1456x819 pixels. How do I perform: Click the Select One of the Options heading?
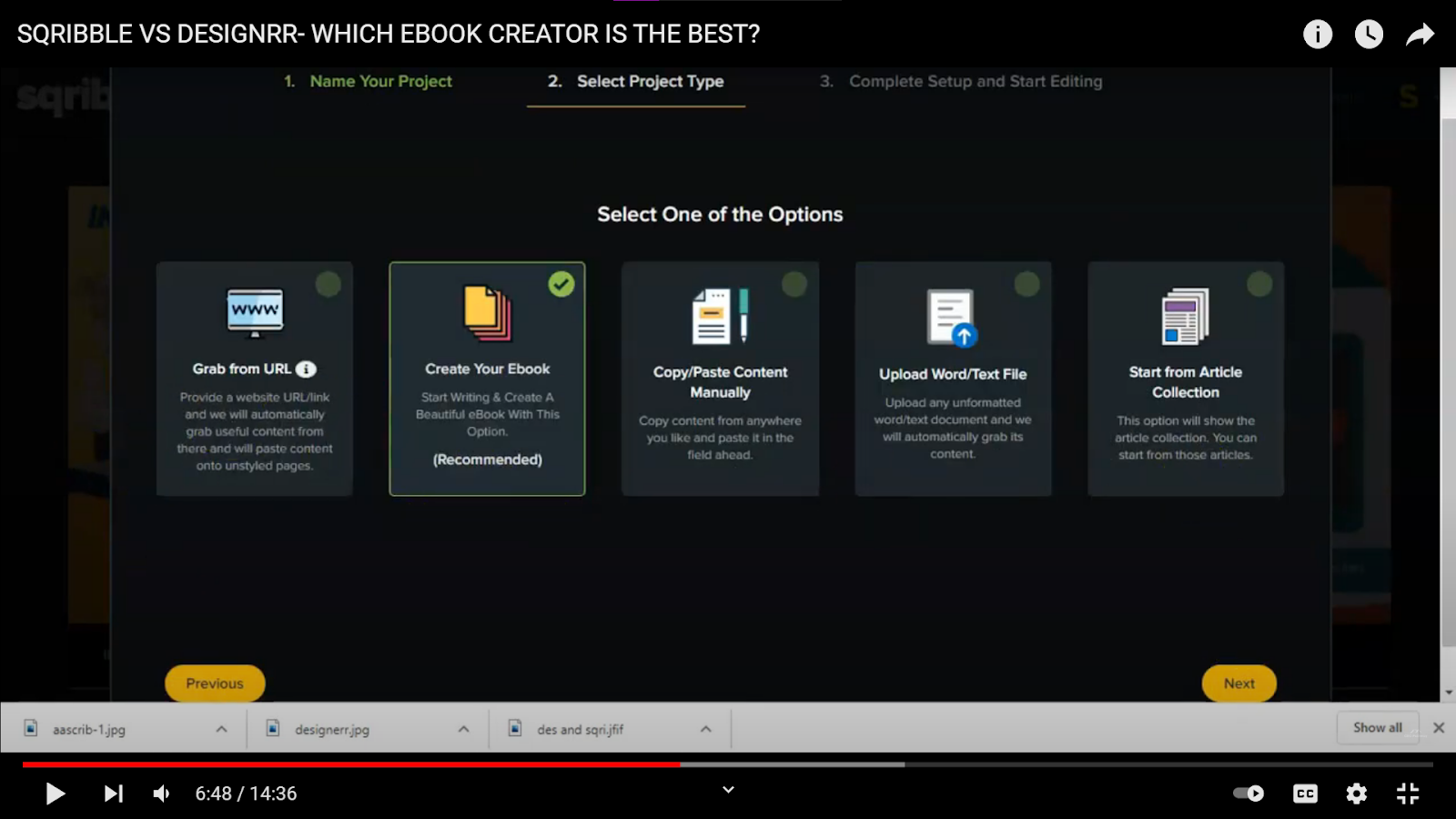(720, 215)
